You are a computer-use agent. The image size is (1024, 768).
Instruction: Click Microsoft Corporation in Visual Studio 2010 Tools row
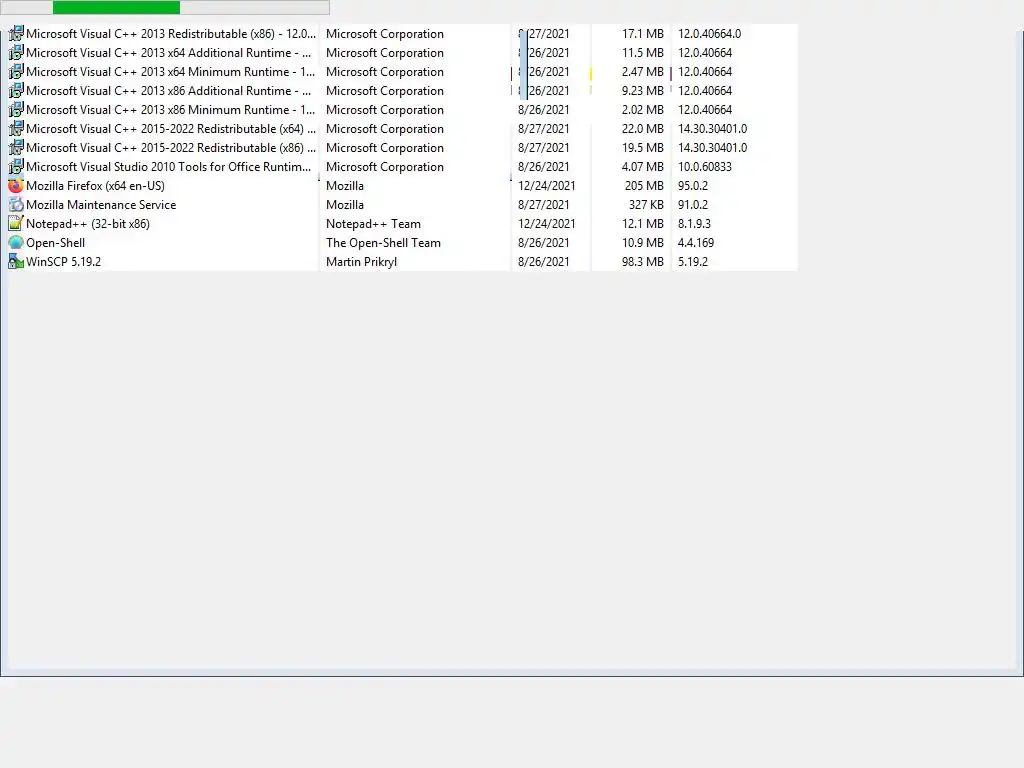[385, 167]
